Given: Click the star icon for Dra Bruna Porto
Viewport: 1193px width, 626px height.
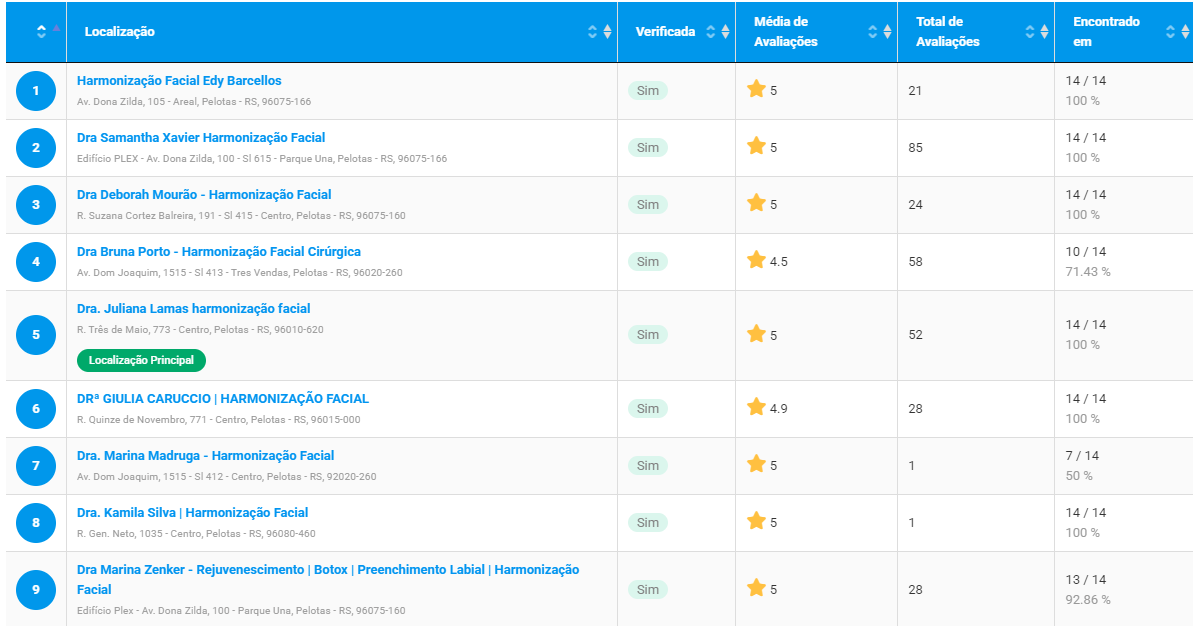Looking at the screenshot, I should coord(756,260).
